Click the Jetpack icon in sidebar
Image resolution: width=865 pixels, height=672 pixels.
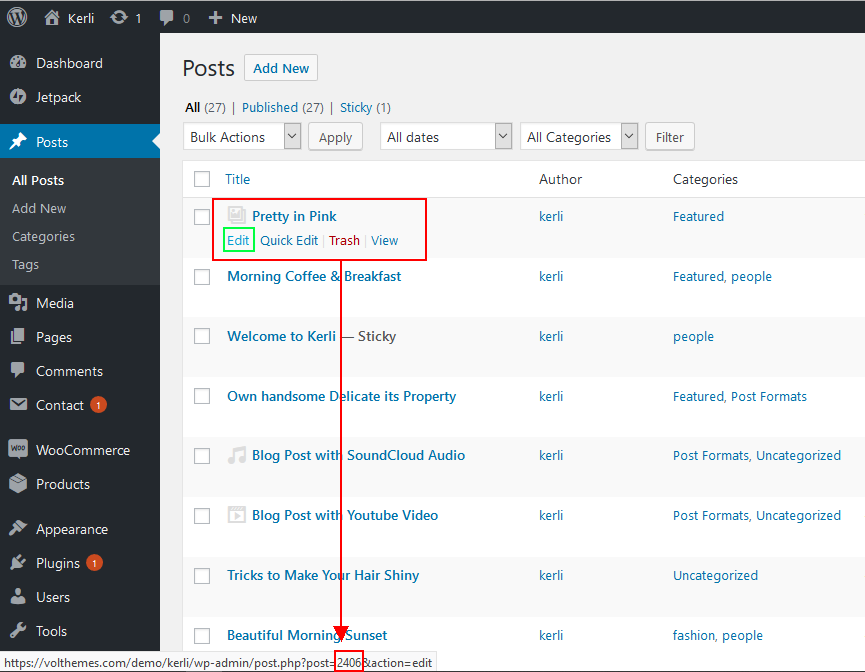[18, 97]
